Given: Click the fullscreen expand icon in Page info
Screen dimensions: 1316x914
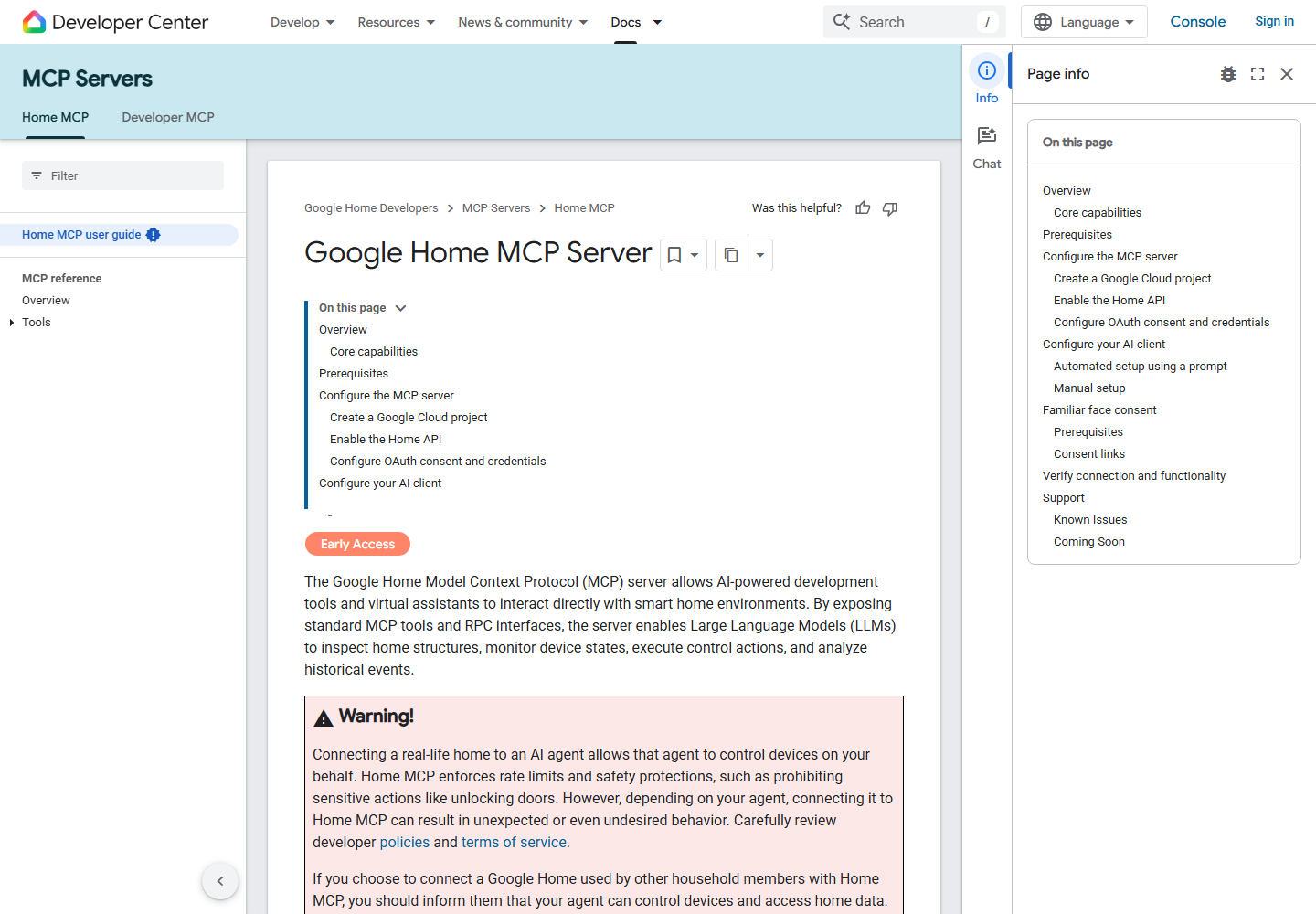Looking at the screenshot, I should click(x=1258, y=74).
